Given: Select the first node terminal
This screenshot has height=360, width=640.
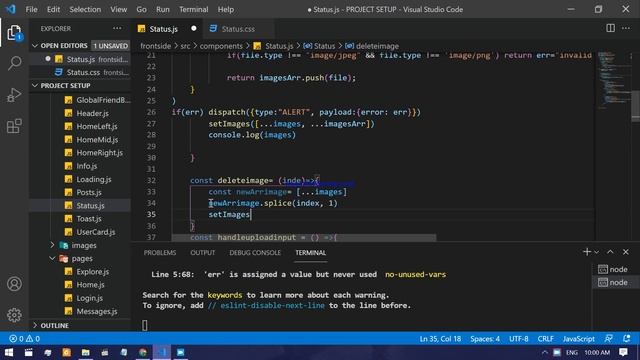Looking at the screenshot, I should point(612,269).
